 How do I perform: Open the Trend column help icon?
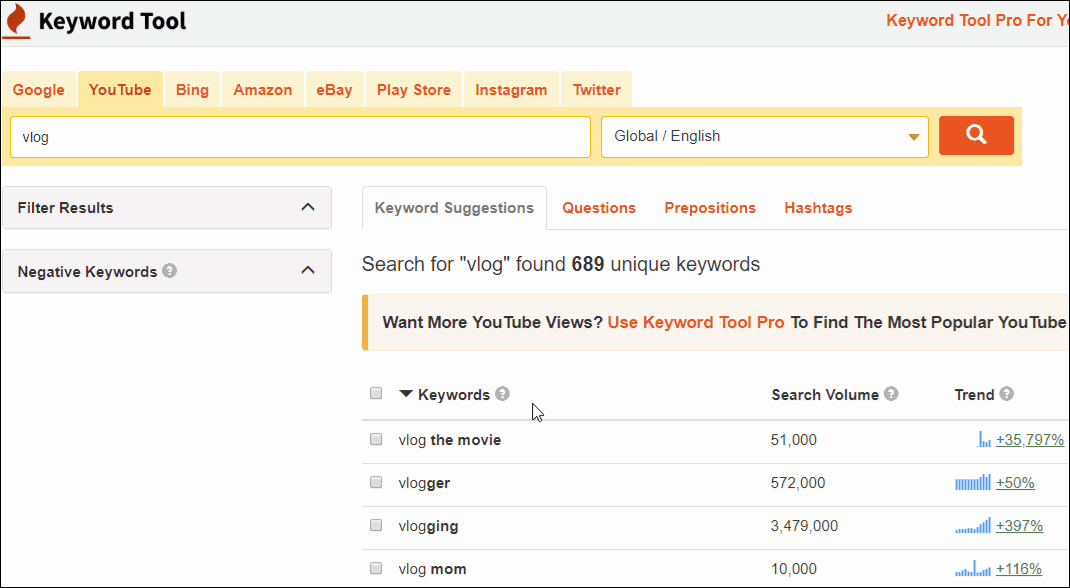click(x=1007, y=394)
